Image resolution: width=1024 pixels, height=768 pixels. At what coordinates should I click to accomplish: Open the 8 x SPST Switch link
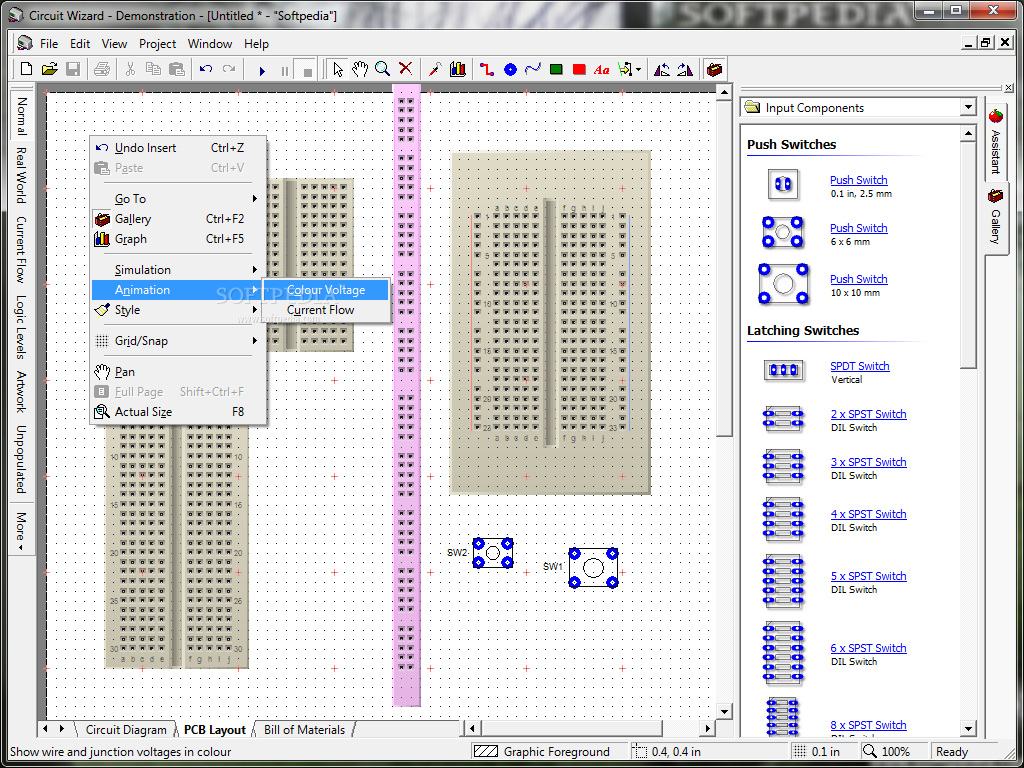pos(868,724)
